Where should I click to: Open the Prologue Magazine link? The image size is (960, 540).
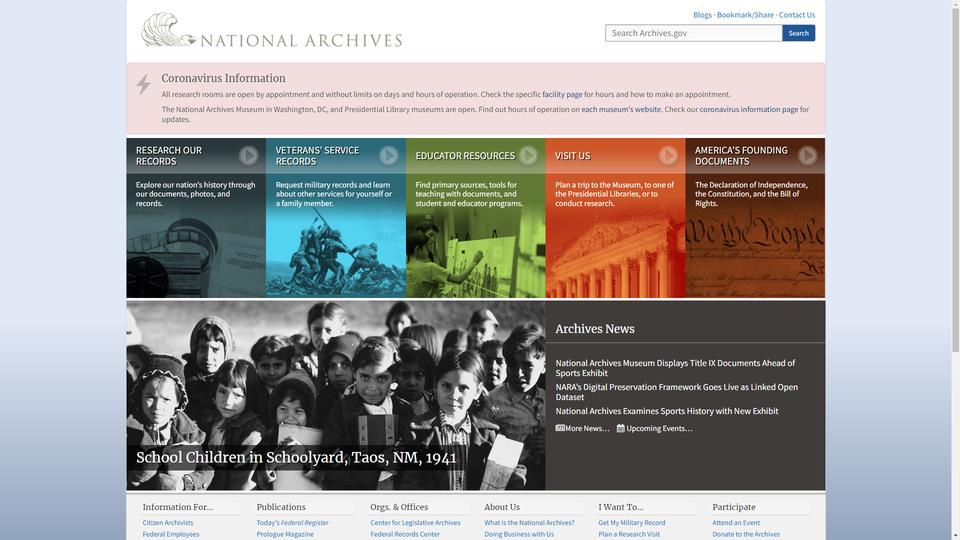285,534
